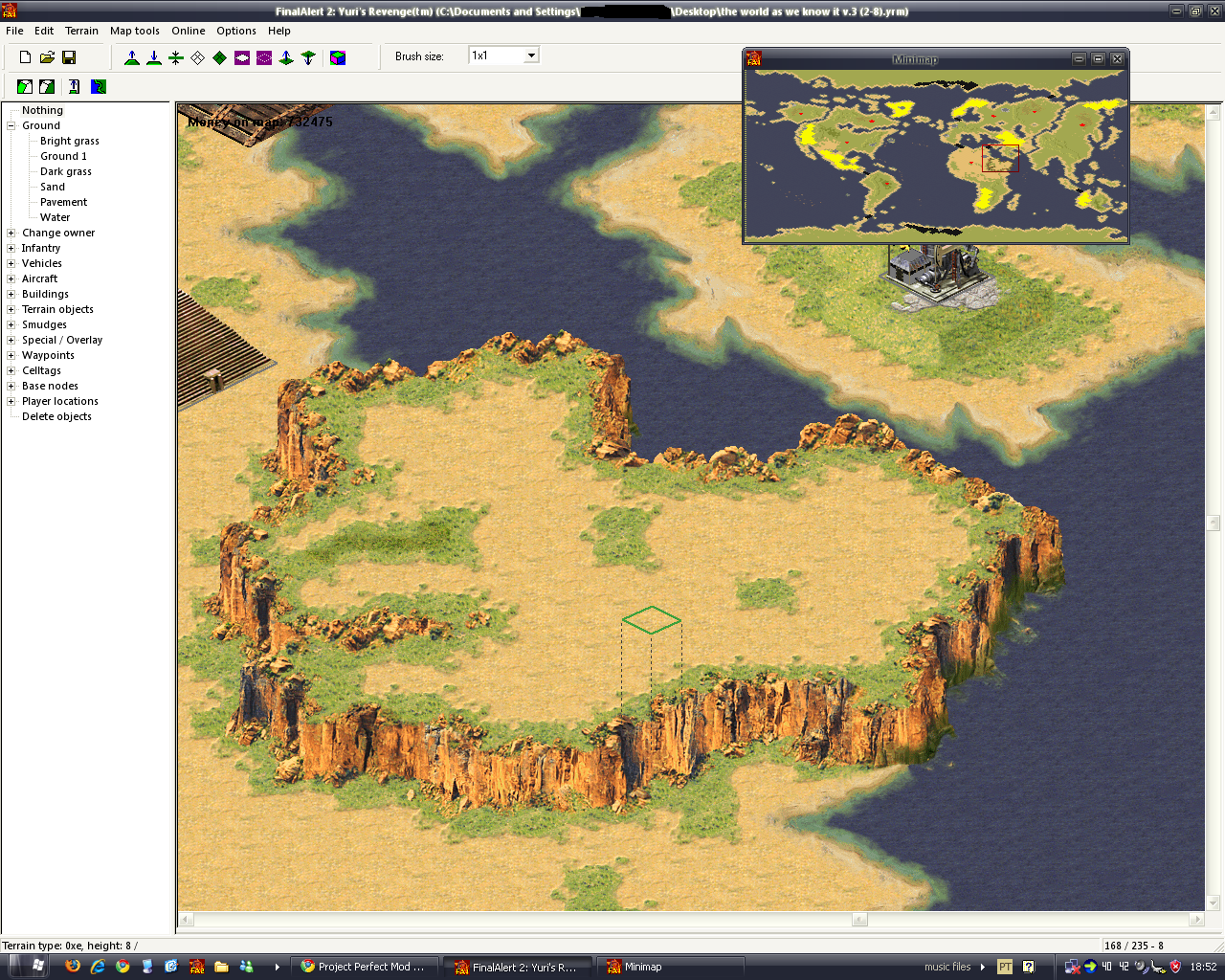Open the Edit menu
1225x980 pixels.
point(44,31)
